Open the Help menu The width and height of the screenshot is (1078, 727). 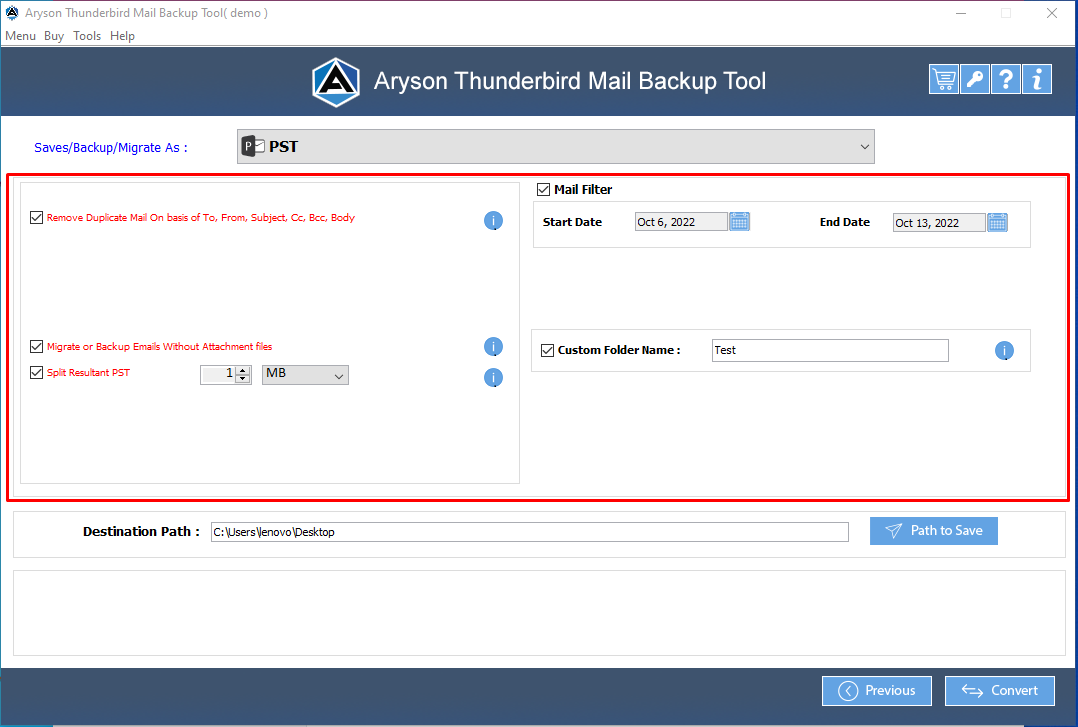[x=122, y=36]
